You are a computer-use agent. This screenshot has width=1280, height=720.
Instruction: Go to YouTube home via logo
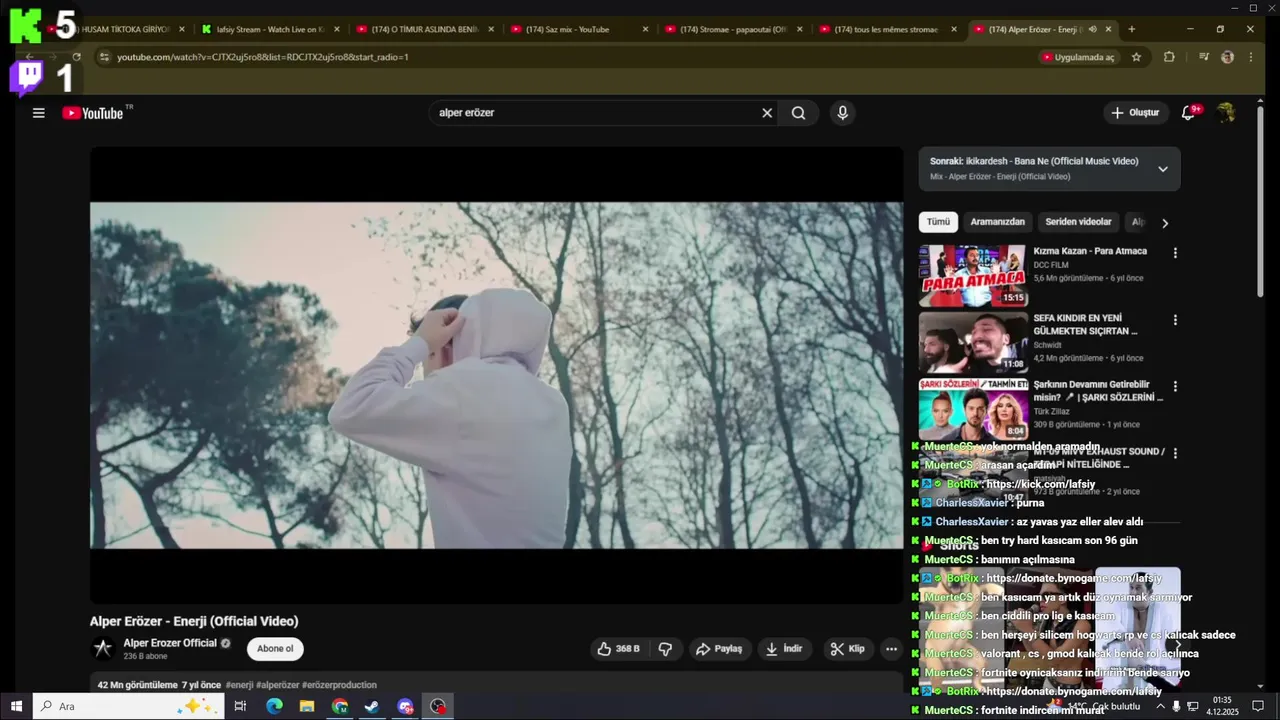pos(94,113)
